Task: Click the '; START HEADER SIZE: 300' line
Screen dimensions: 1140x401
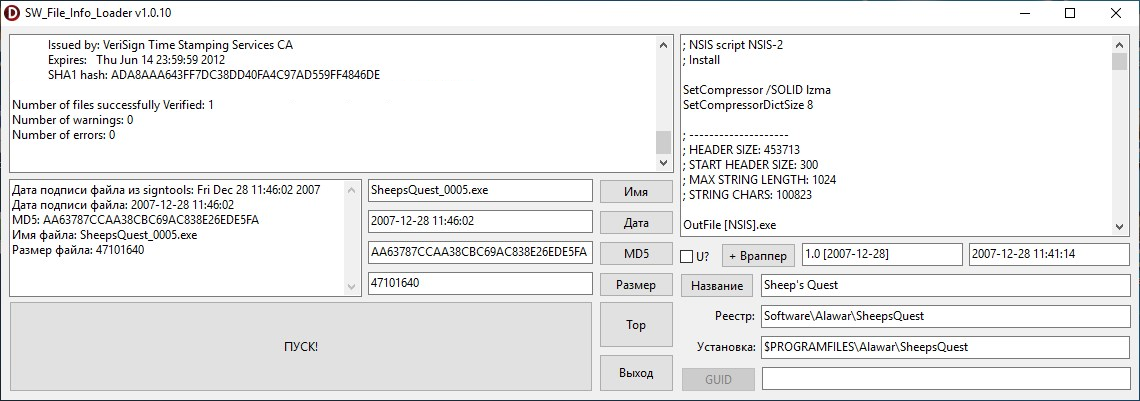Action: tap(750, 165)
